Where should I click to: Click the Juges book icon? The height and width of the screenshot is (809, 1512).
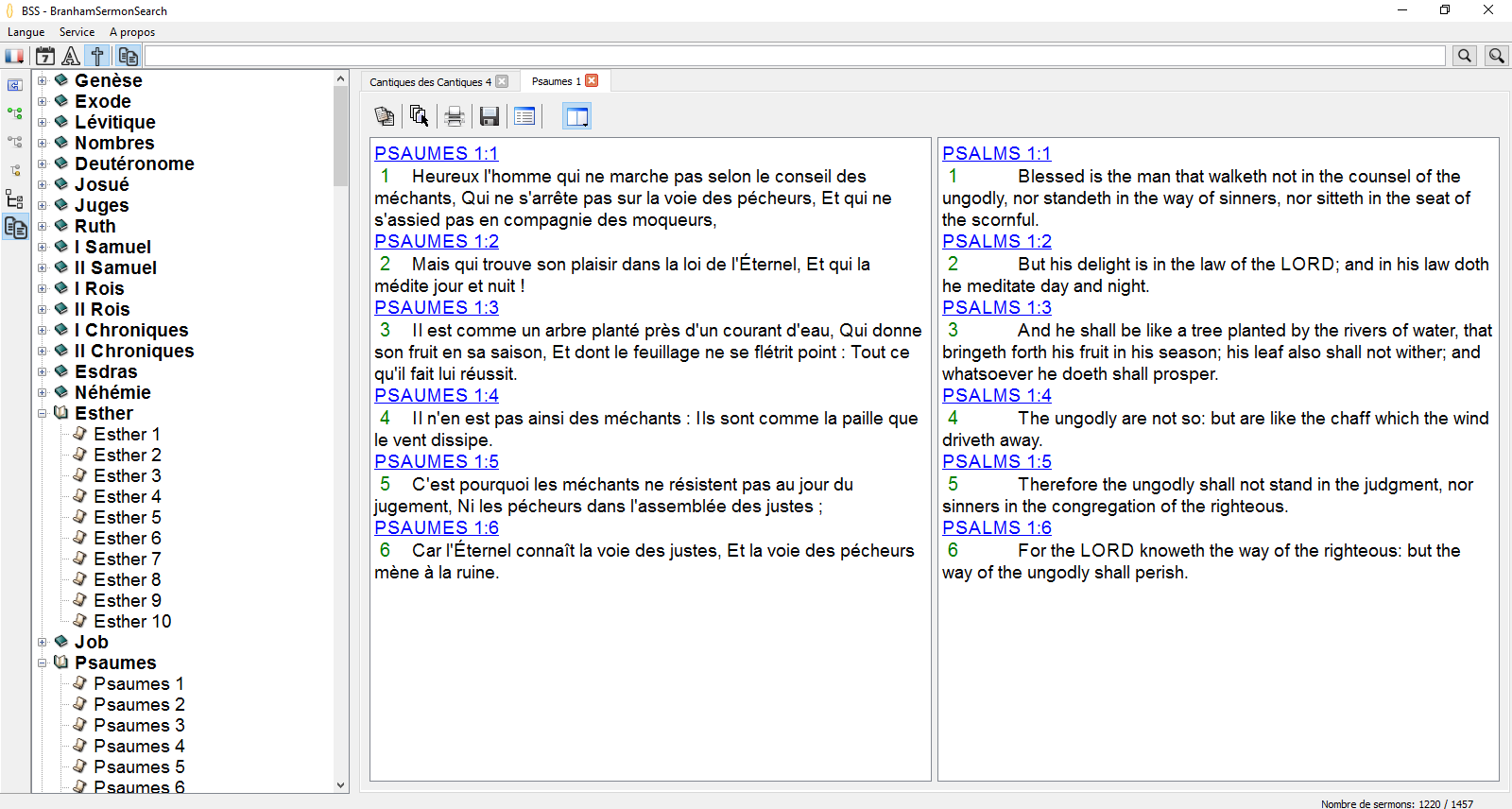[61, 204]
